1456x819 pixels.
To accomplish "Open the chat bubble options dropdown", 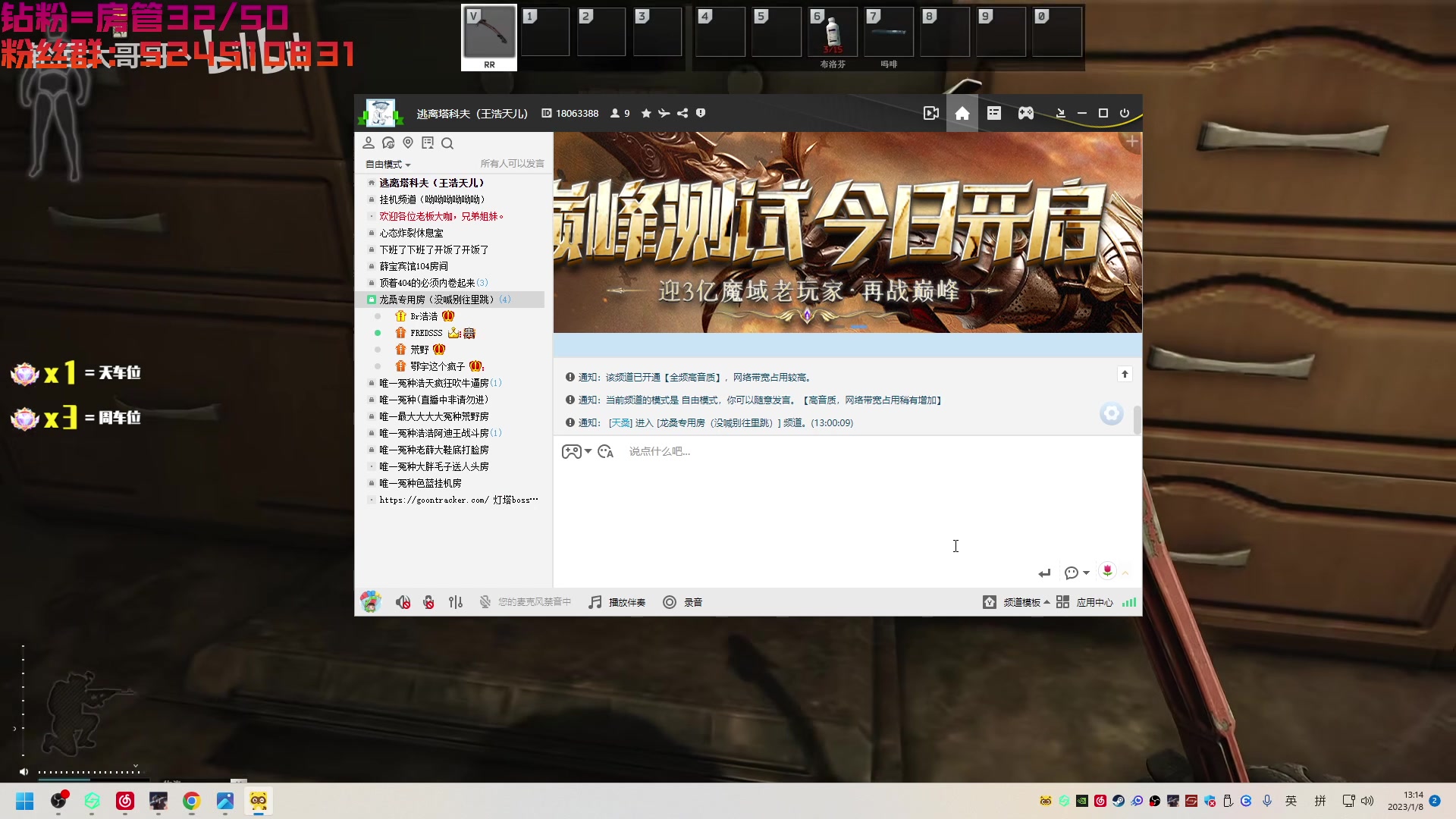I will [x=1077, y=573].
